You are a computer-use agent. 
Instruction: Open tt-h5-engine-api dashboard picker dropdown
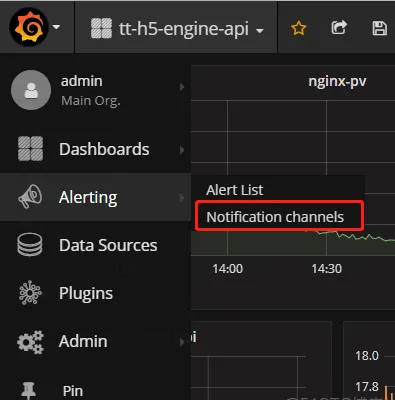(177, 29)
